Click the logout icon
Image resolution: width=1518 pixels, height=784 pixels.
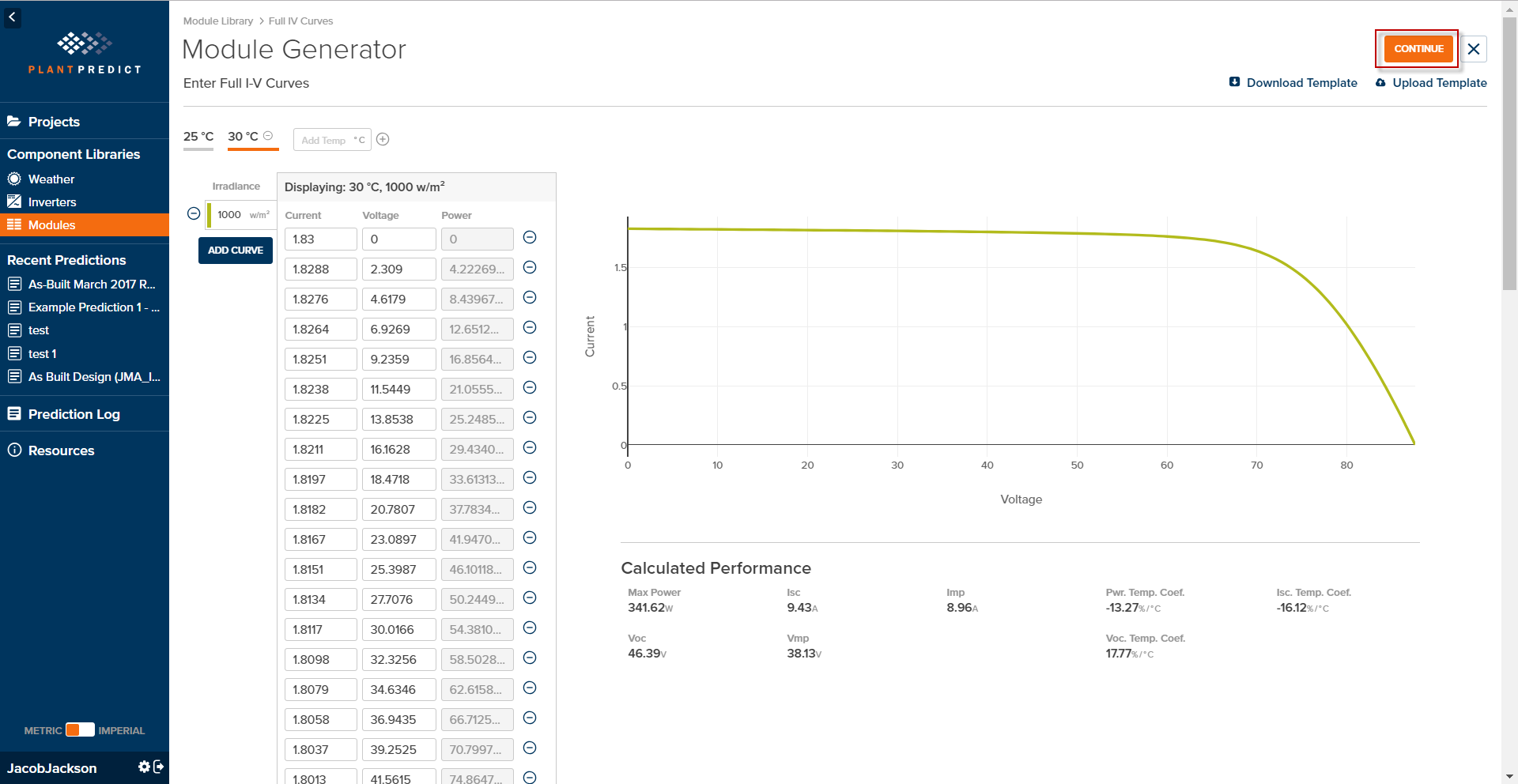tap(158, 767)
